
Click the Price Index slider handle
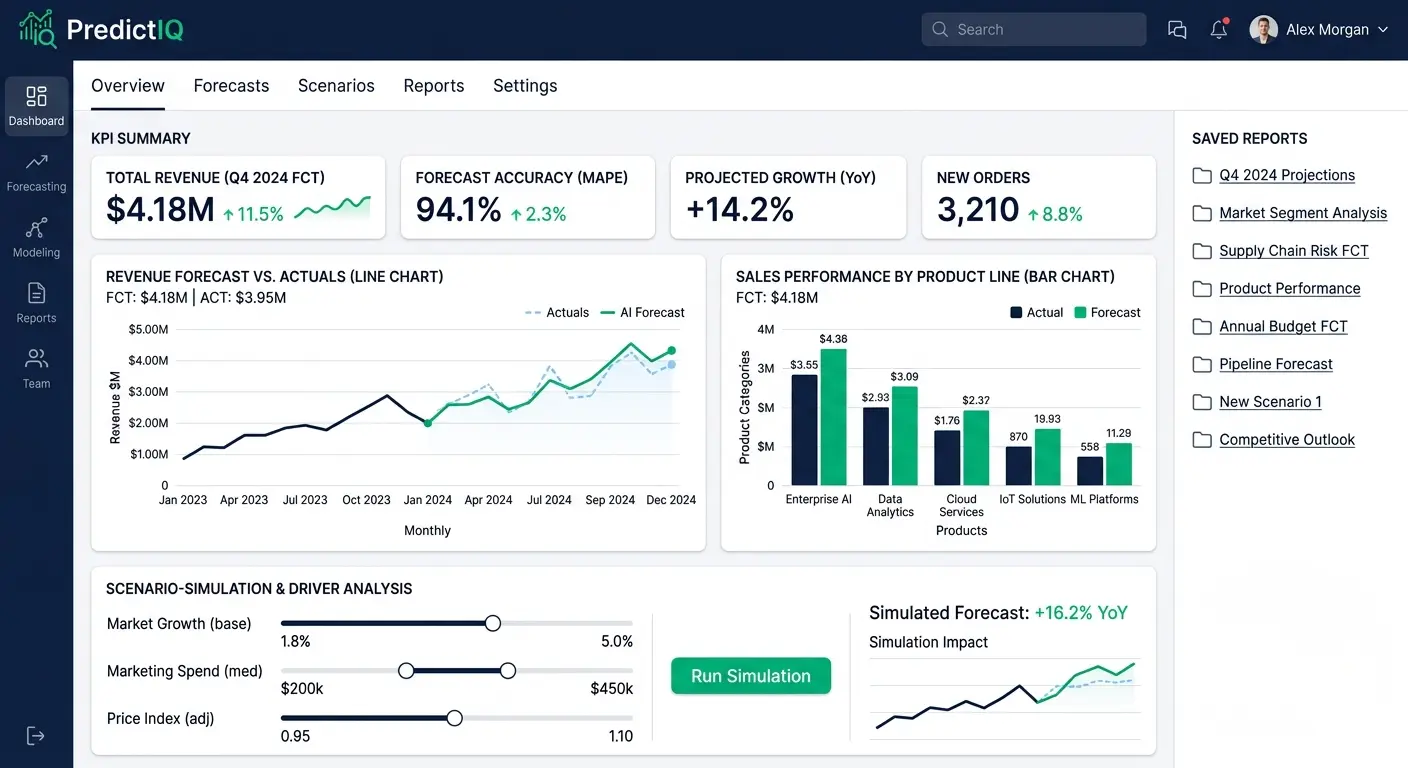point(455,718)
